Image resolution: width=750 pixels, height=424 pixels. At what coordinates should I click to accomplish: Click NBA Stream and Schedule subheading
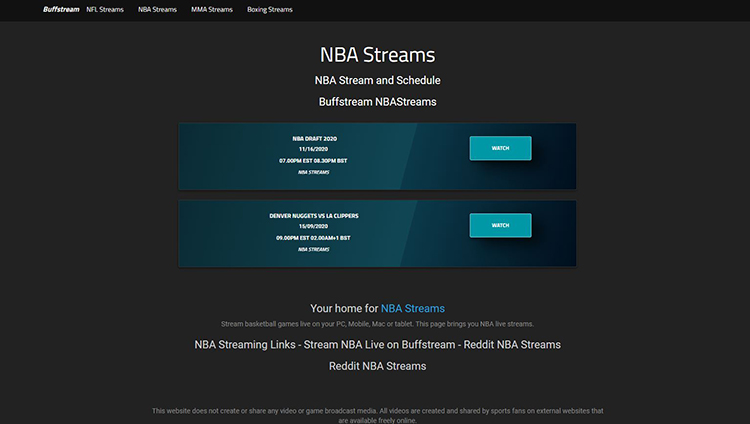pos(377,80)
